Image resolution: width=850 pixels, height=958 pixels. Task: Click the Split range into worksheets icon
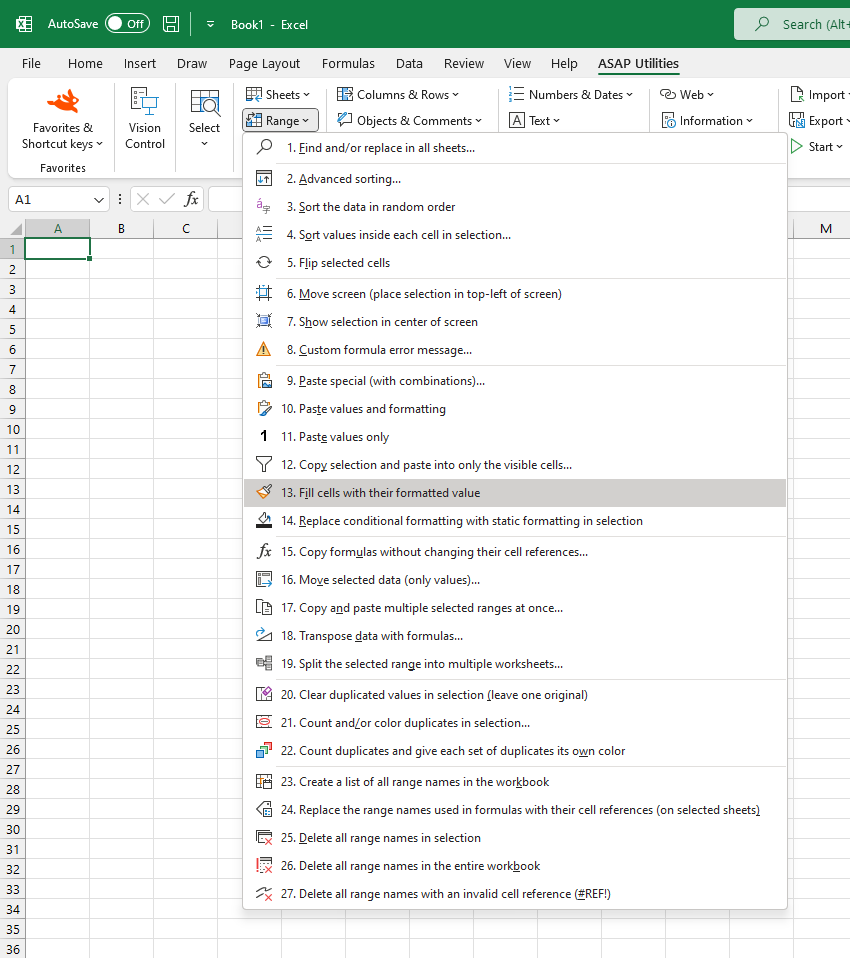point(264,664)
